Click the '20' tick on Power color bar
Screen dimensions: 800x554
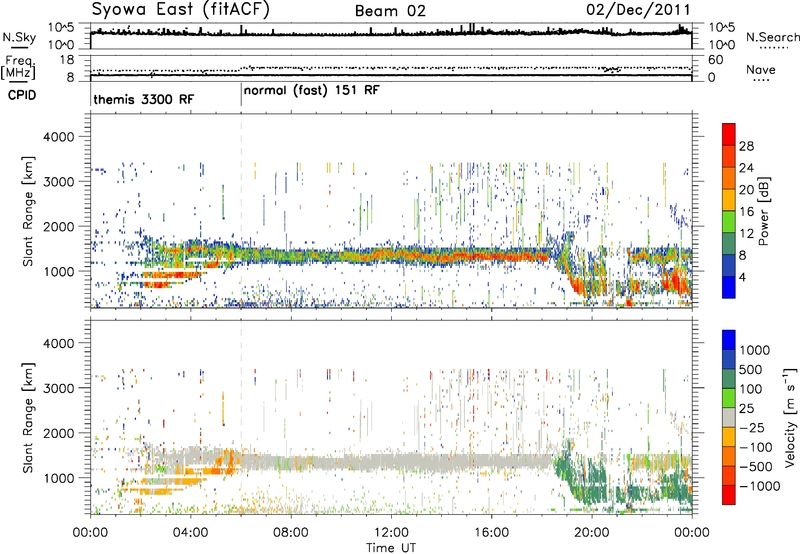(x=746, y=190)
